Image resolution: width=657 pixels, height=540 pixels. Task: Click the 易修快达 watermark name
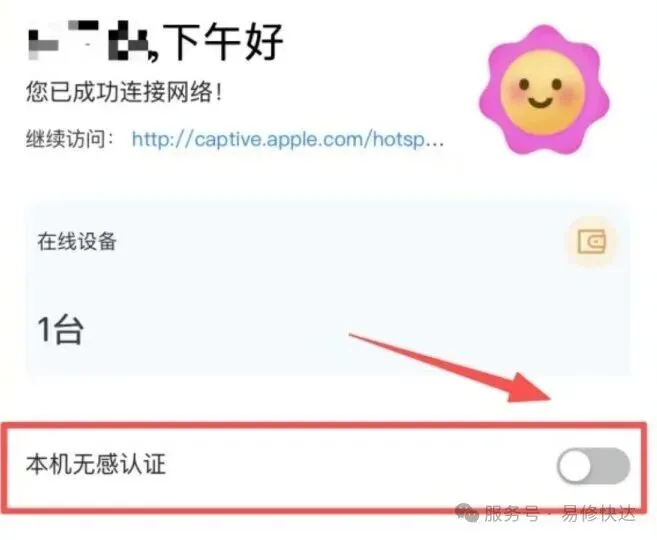599,513
